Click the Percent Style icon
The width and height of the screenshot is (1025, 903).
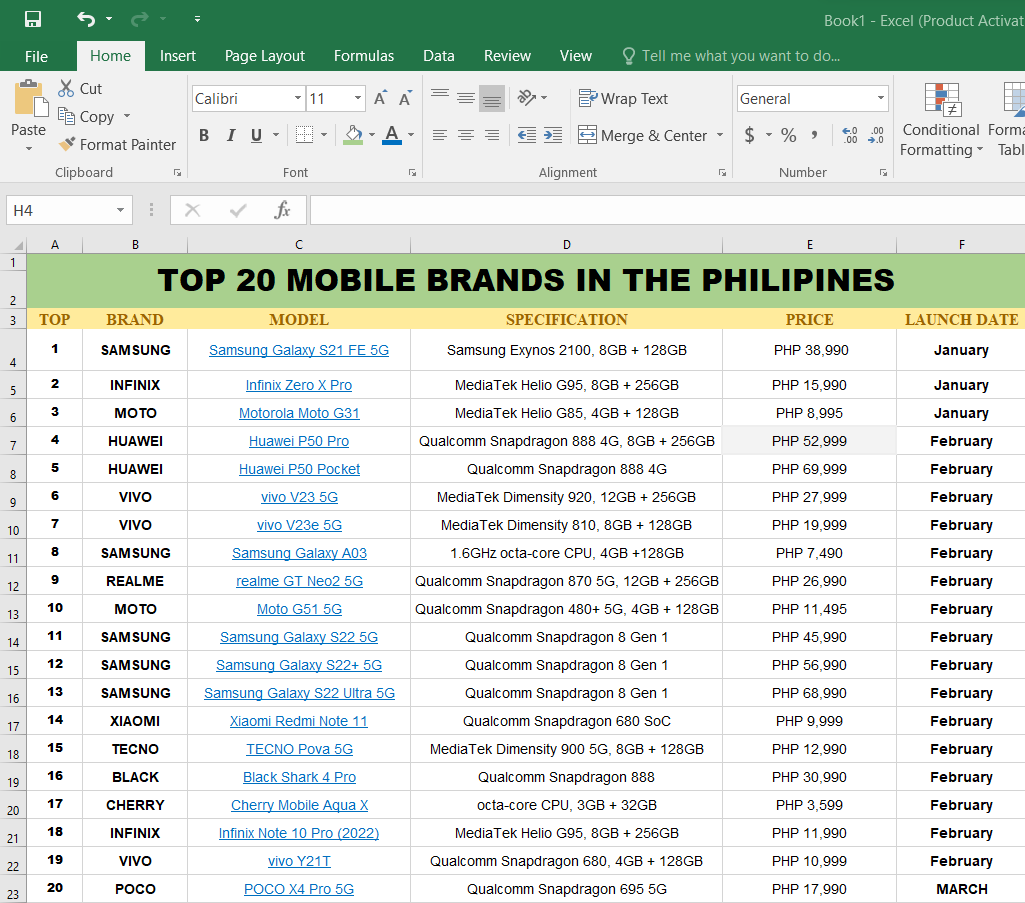point(789,135)
